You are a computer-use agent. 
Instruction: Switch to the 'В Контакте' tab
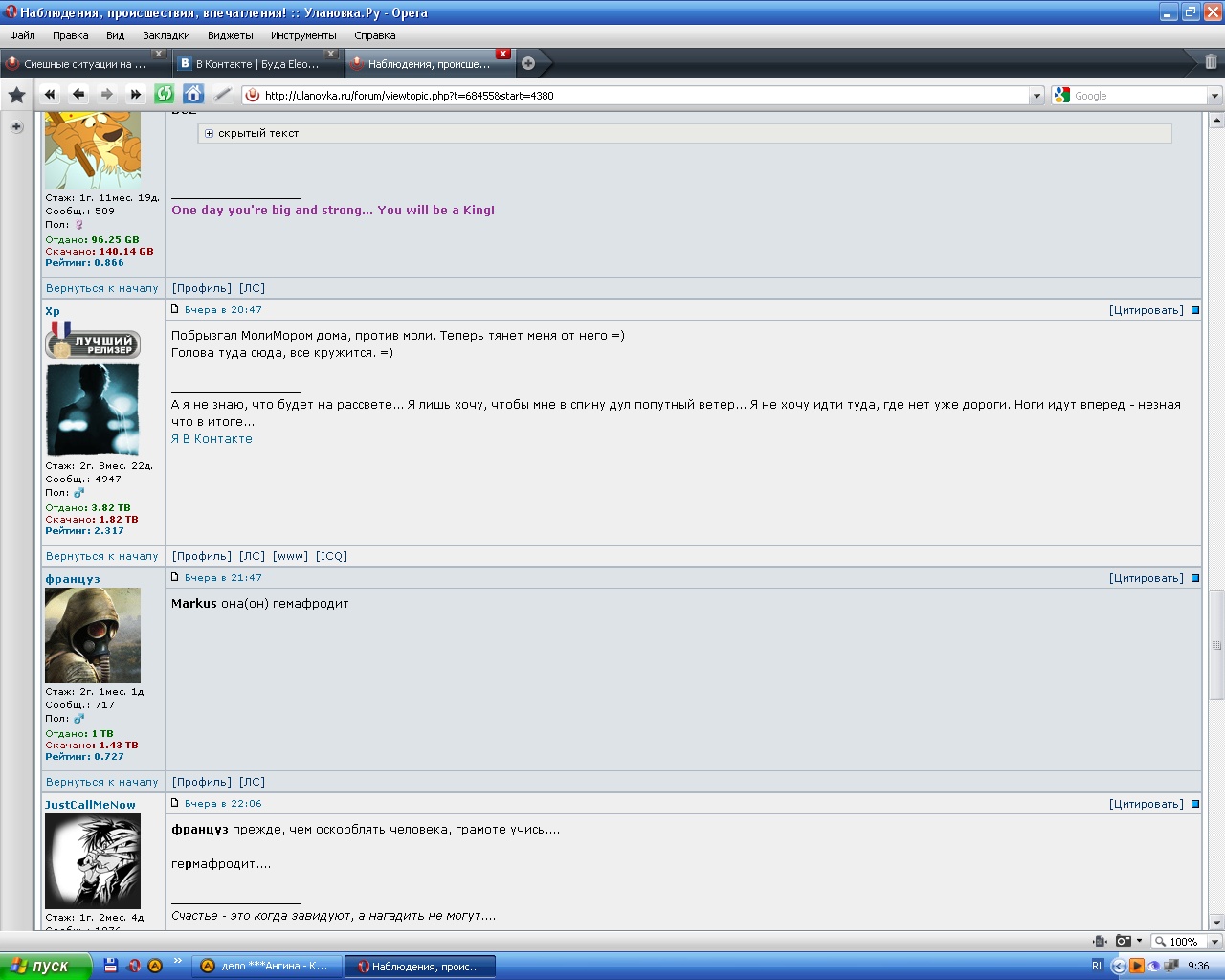[x=256, y=64]
